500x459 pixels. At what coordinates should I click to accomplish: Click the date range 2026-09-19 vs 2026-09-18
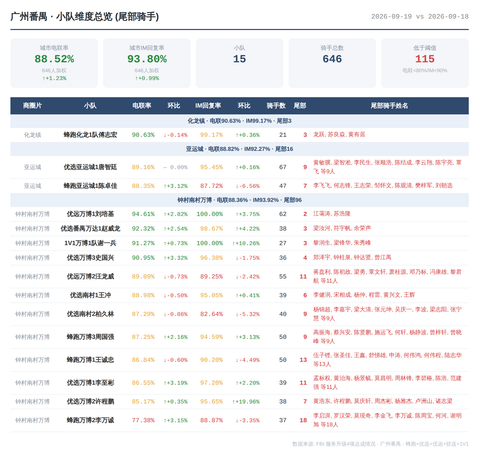[420, 17]
